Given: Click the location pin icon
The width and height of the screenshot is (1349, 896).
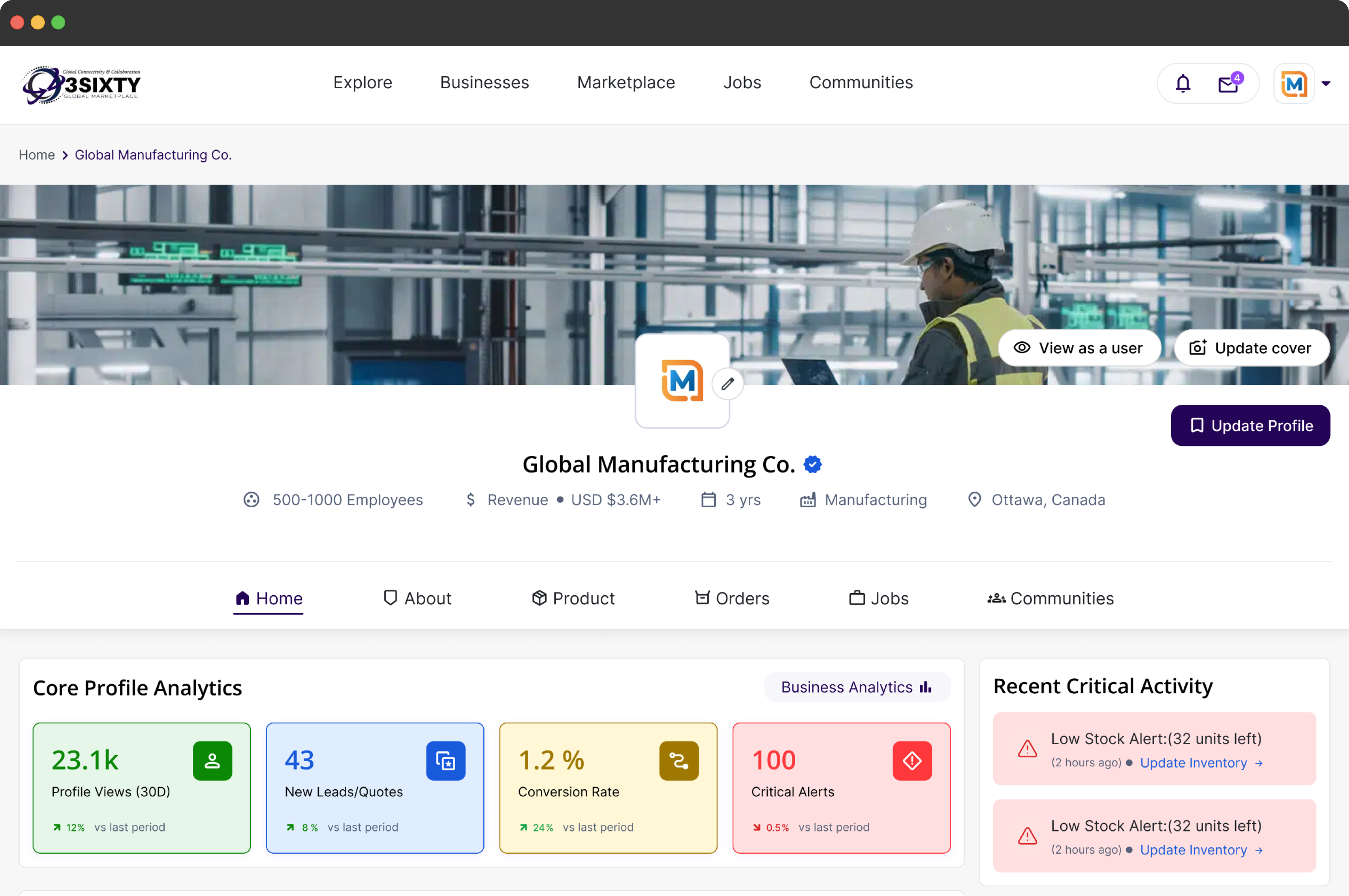Looking at the screenshot, I should (x=975, y=500).
